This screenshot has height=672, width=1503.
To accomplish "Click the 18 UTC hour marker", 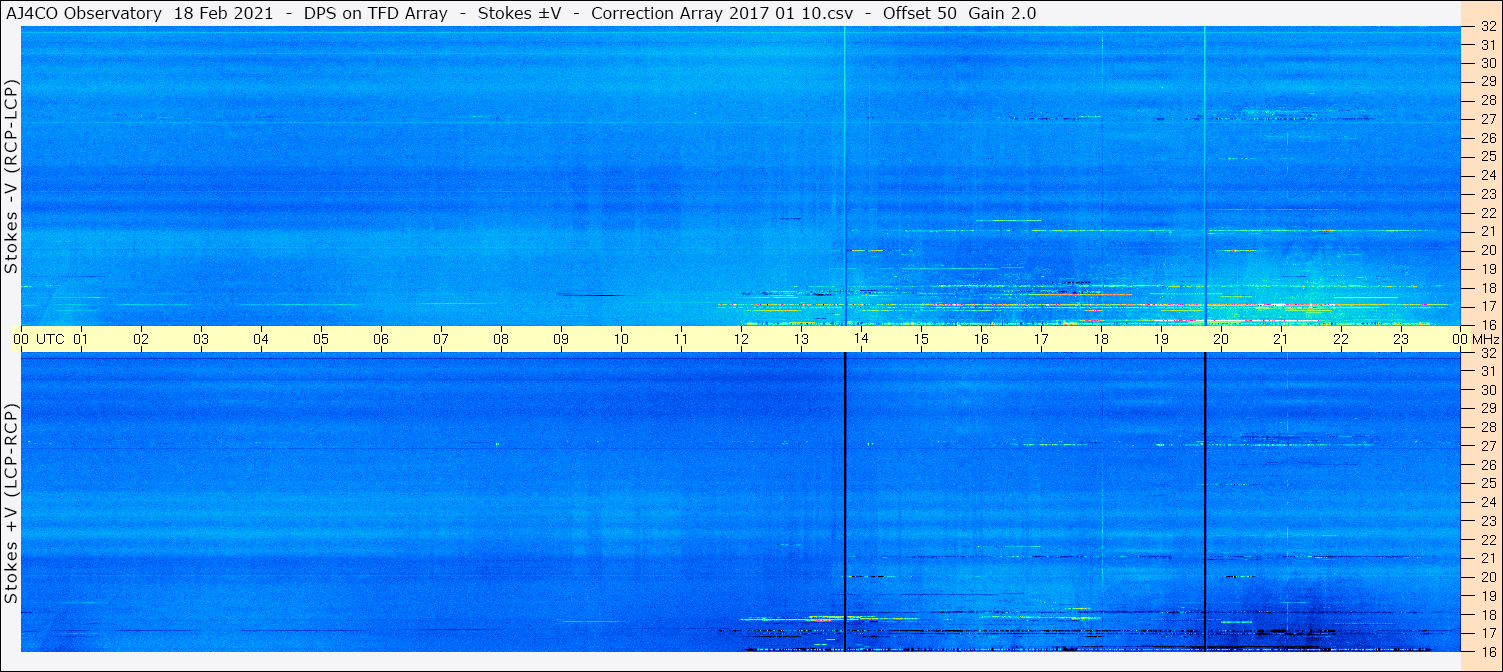I will click(x=1101, y=339).
